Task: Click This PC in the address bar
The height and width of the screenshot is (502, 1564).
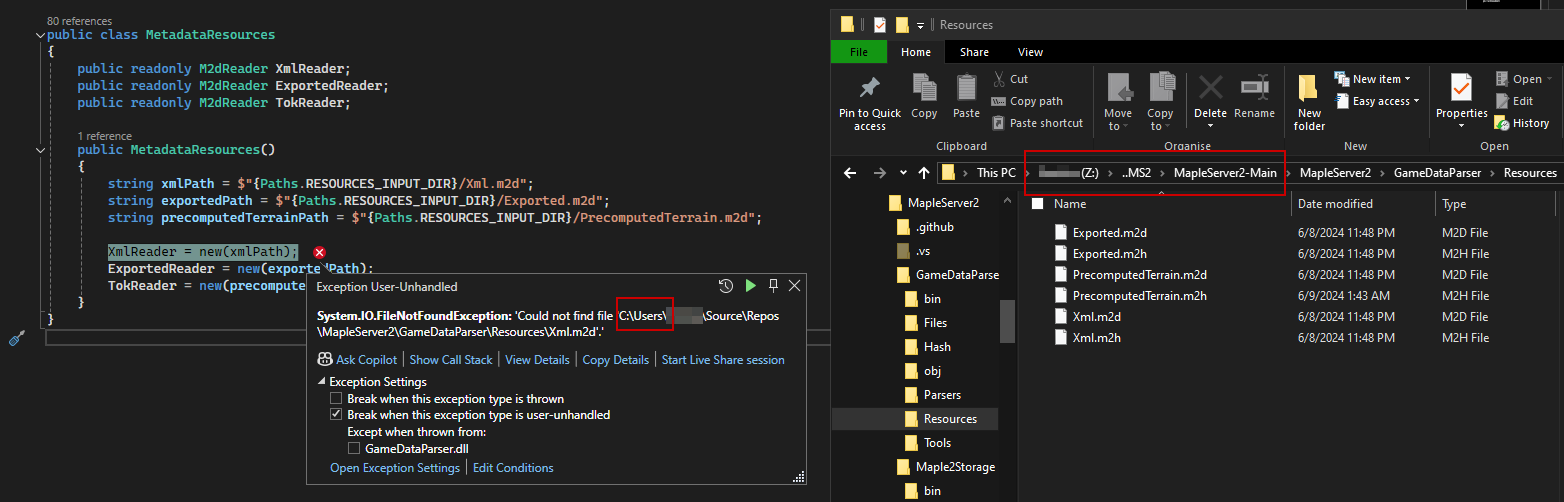Action: 996,173
